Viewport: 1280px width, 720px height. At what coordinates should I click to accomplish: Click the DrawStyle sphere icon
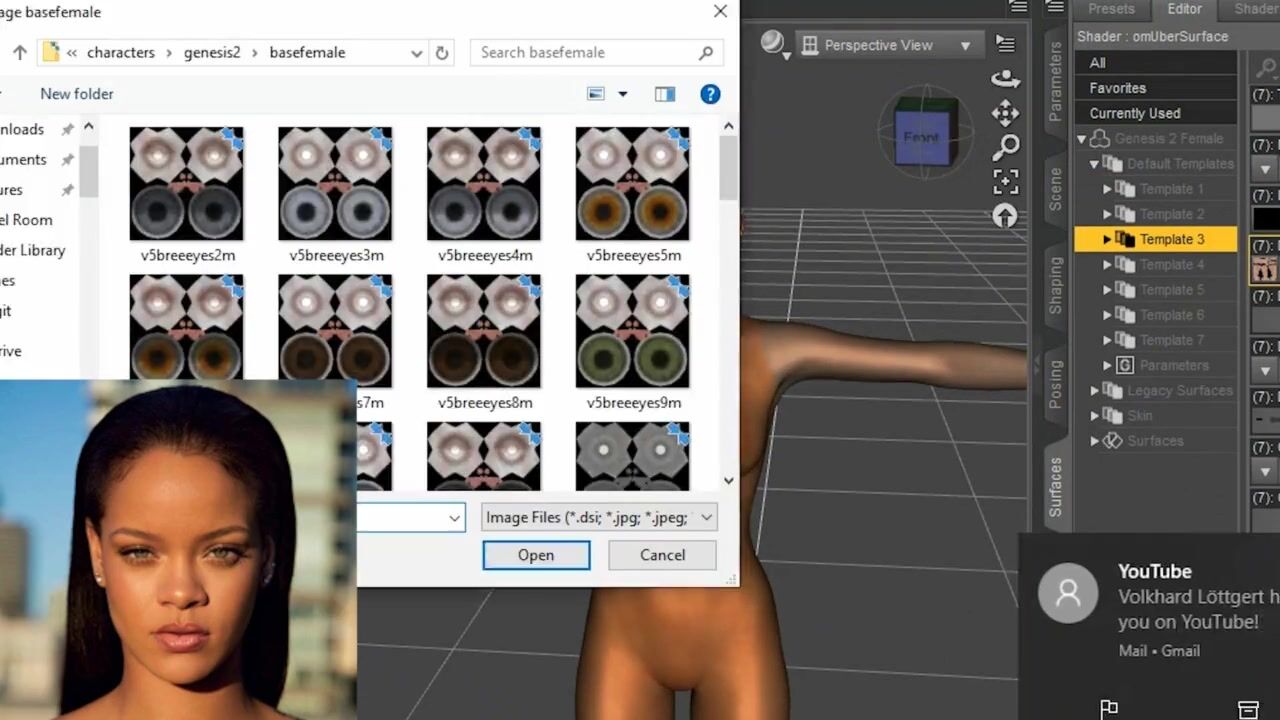(x=772, y=42)
